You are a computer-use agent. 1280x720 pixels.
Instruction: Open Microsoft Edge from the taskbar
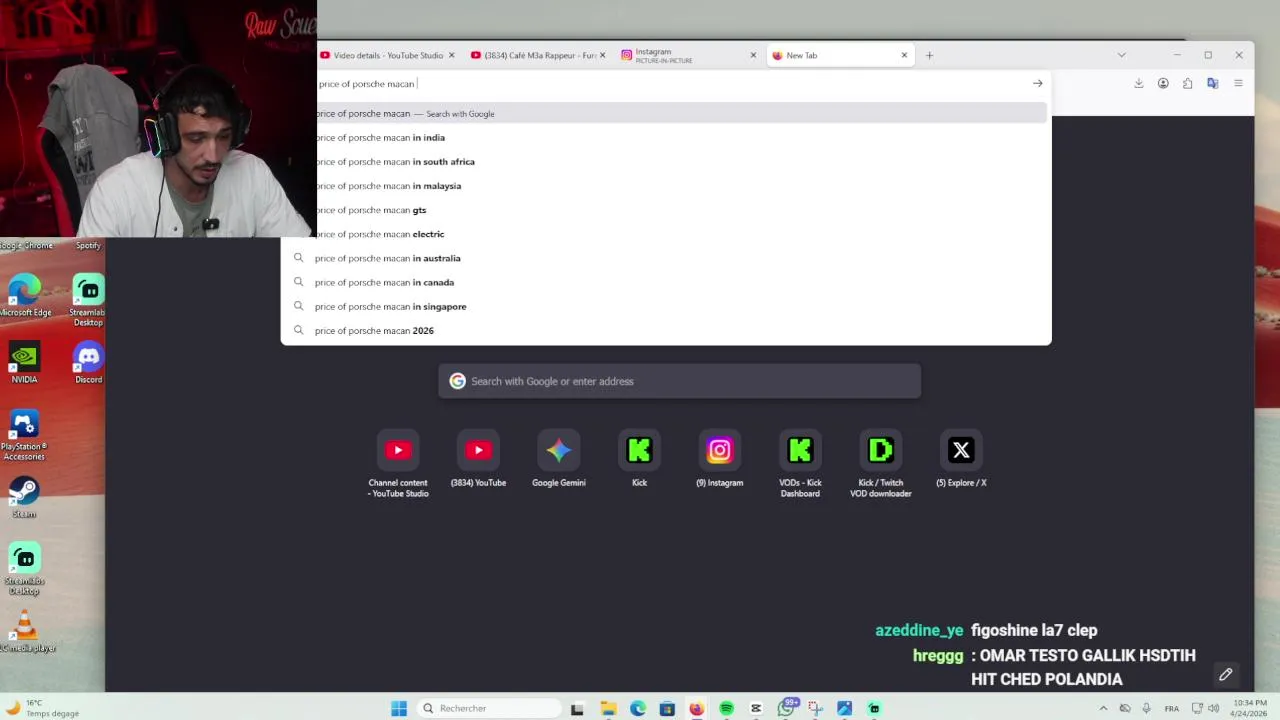coord(638,708)
